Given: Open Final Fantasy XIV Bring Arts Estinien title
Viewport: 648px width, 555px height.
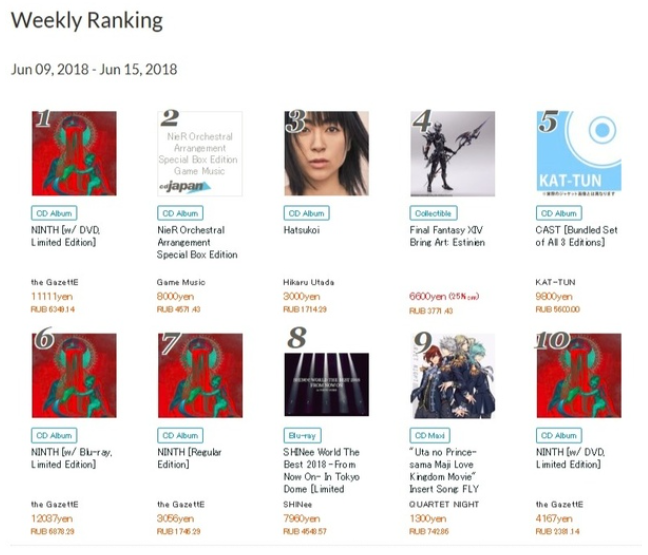Looking at the screenshot, I should coord(447,236).
